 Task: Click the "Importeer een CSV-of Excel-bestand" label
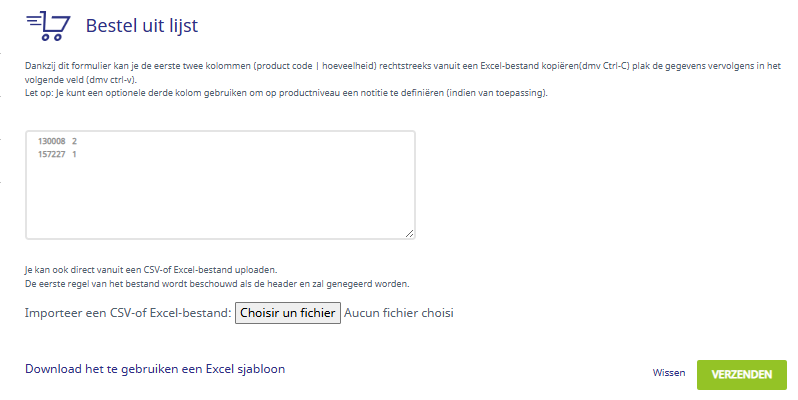pyautogui.click(x=127, y=313)
